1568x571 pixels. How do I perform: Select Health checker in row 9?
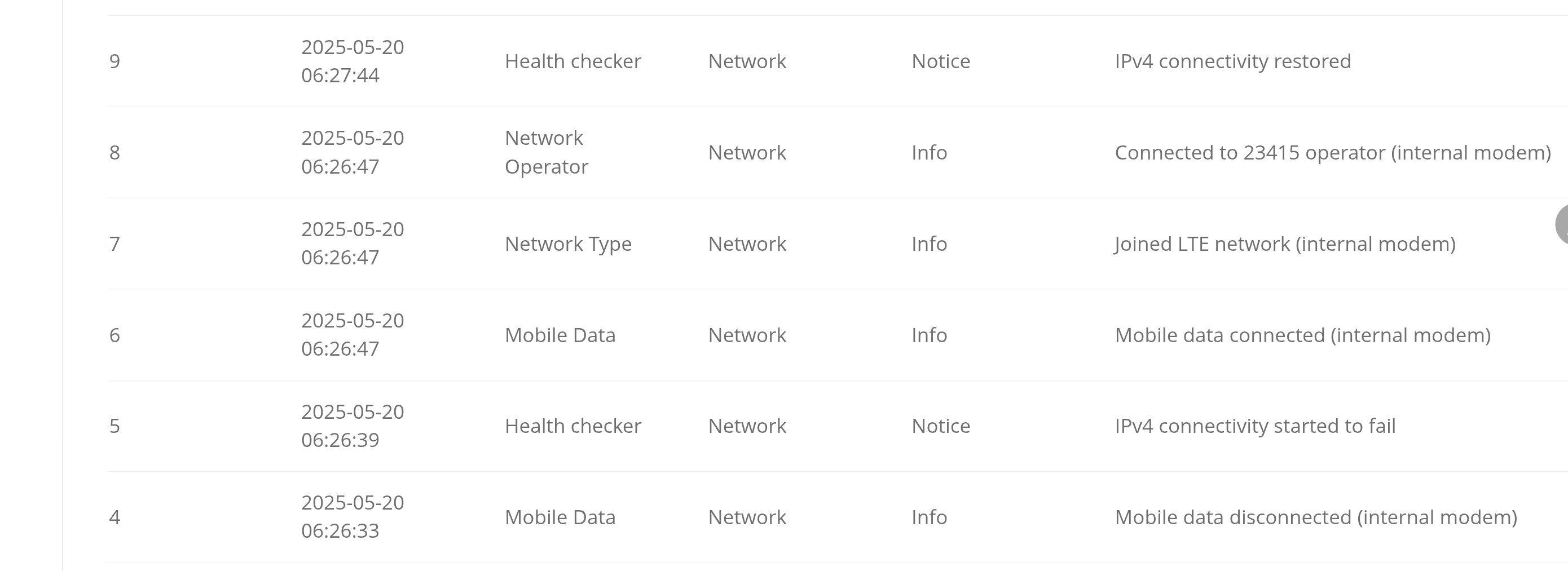[x=573, y=61]
